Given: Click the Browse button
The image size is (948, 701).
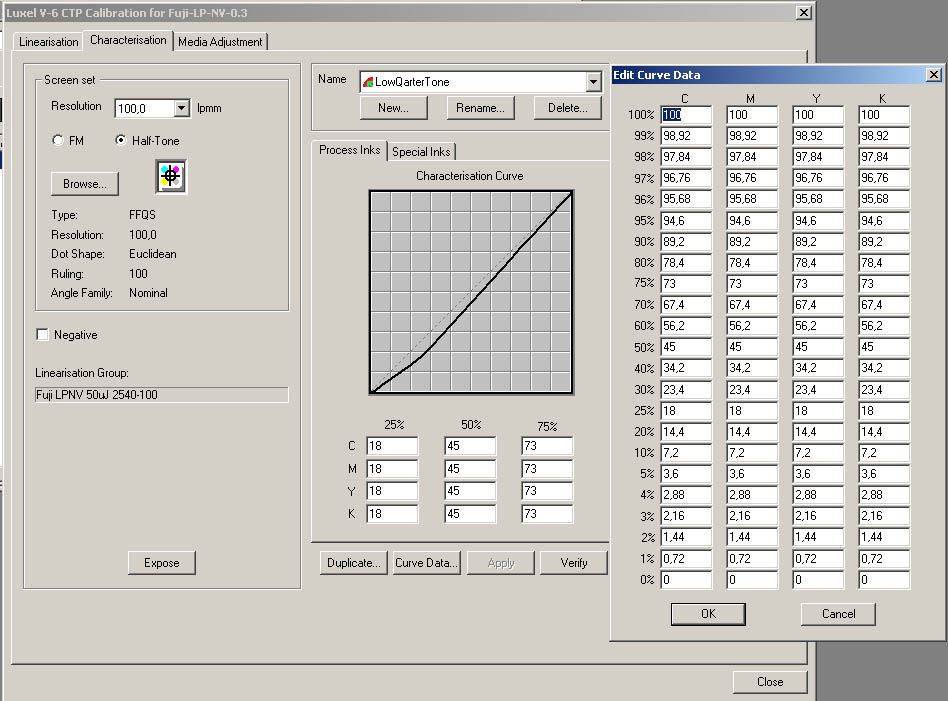Looking at the screenshot, I should pos(85,184).
